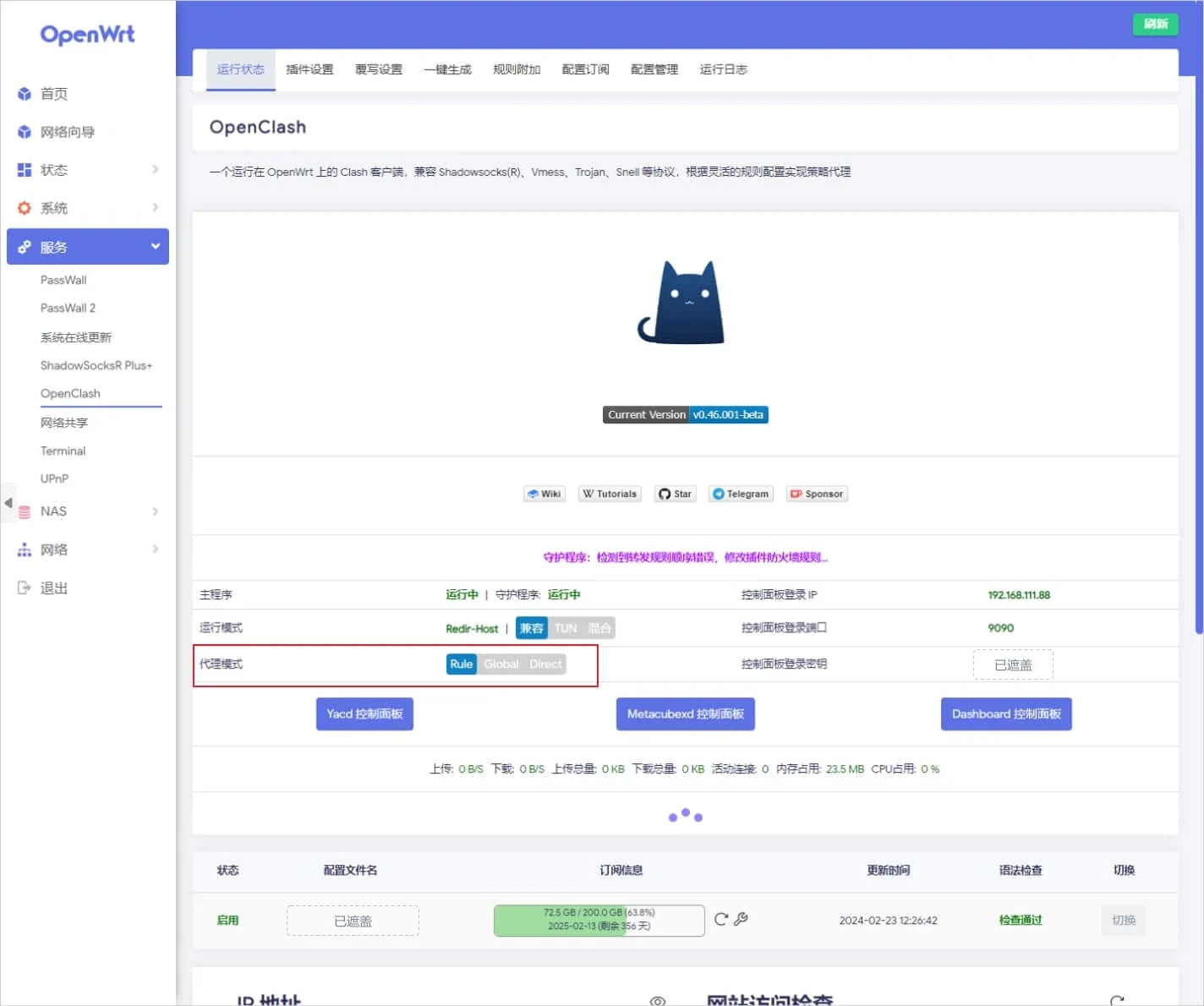The width and height of the screenshot is (1204, 1006).
Task: Click the 系统 gear icon
Action: (x=25, y=208)
